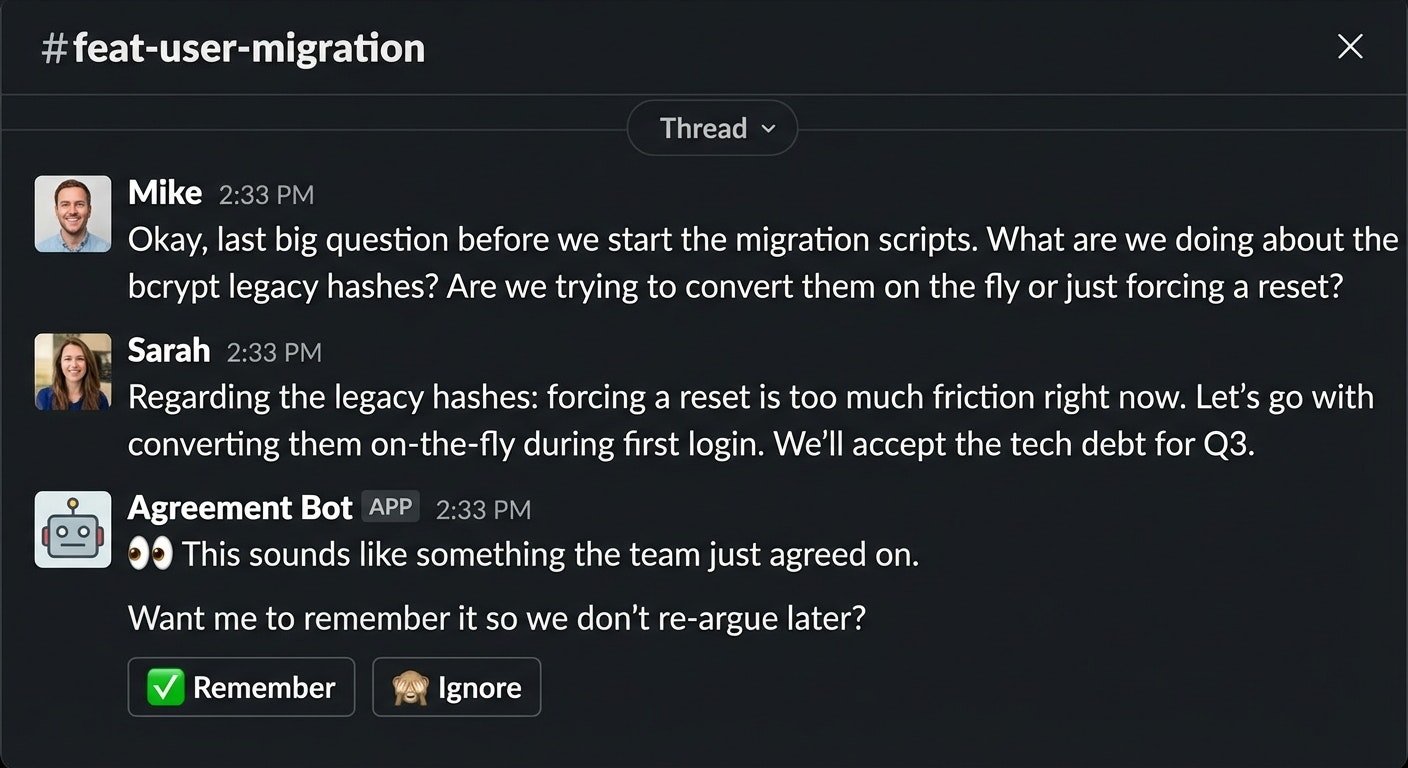The image size is (1408, 768).
Task: Close the thread with the X button
Action: pos(1350,46)
